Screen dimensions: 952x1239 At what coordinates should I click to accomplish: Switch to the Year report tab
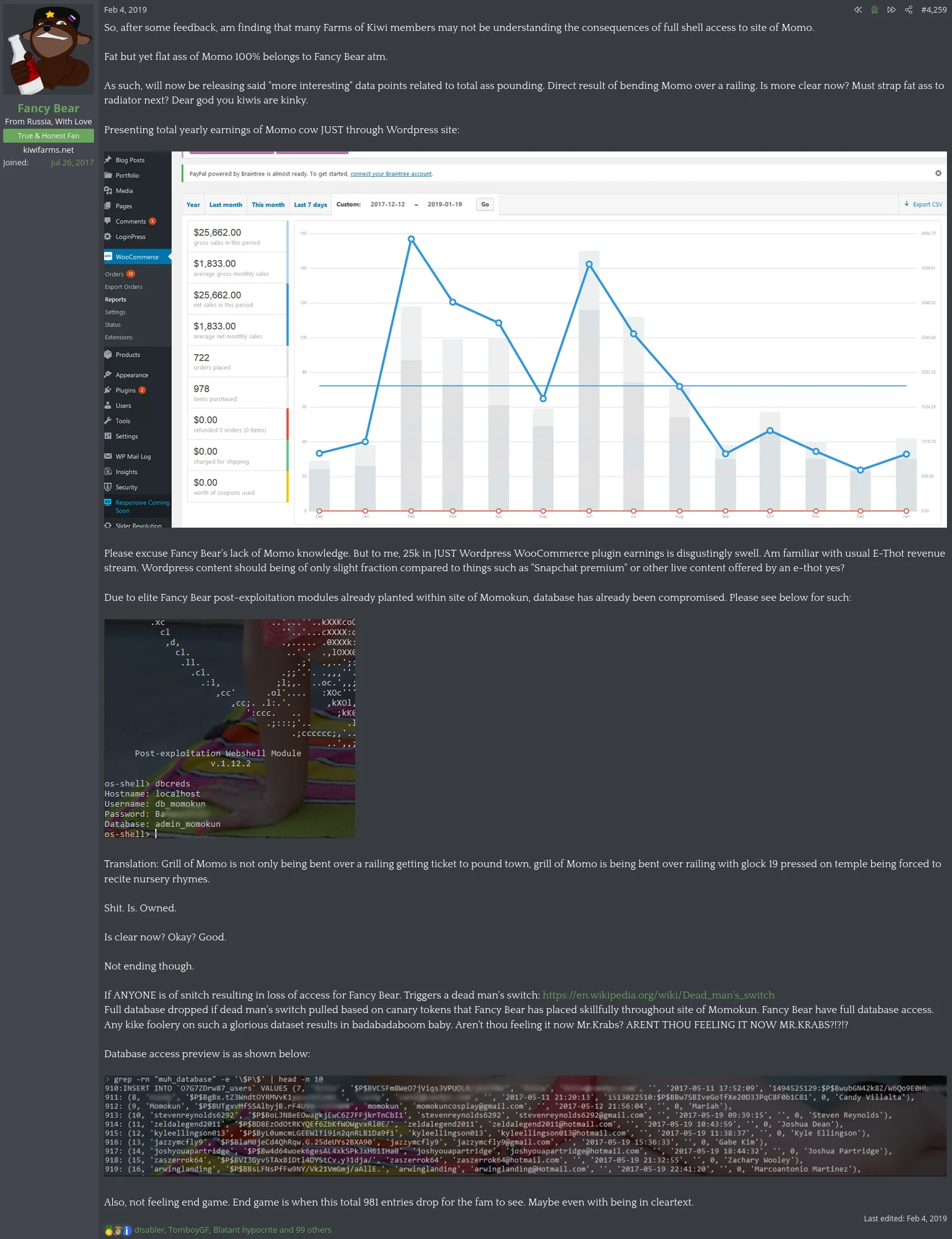pyautogui.click(x=193, y=205)
